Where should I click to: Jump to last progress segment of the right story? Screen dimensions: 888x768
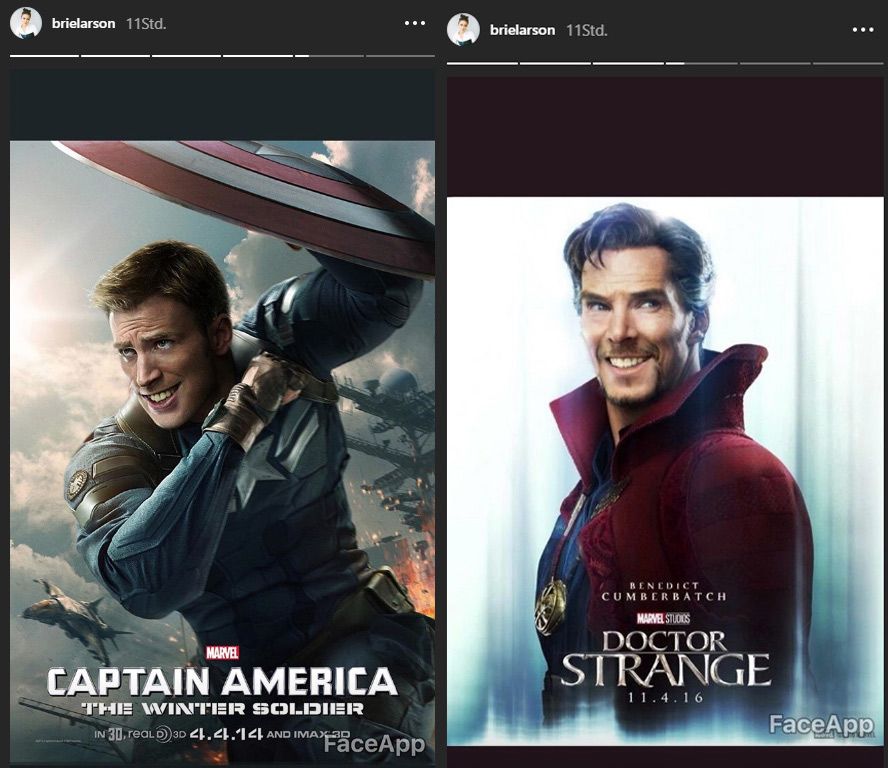[848, 63]
